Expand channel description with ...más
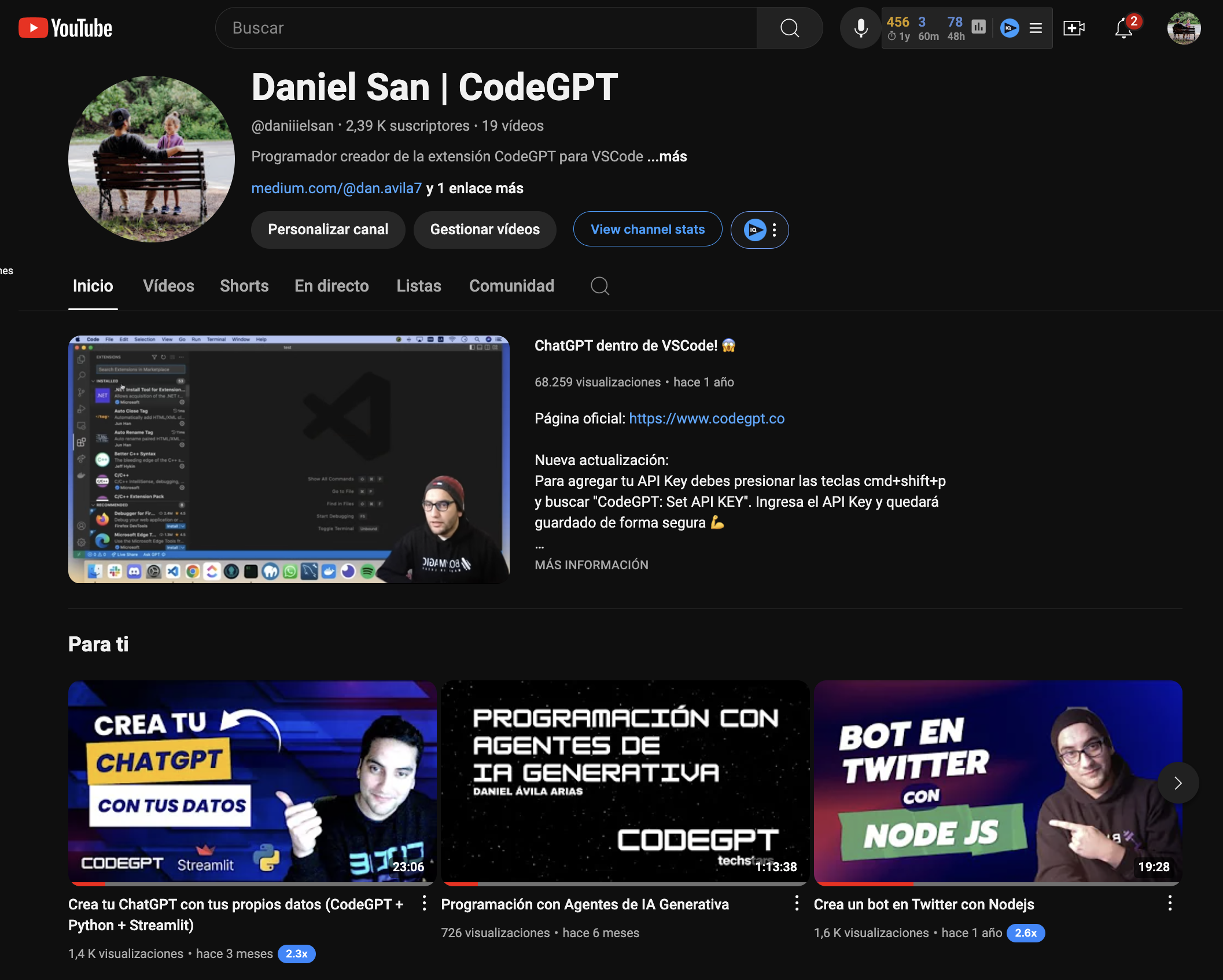The width and height of the screenshot is (1223, 980). (x=667, y=156)
